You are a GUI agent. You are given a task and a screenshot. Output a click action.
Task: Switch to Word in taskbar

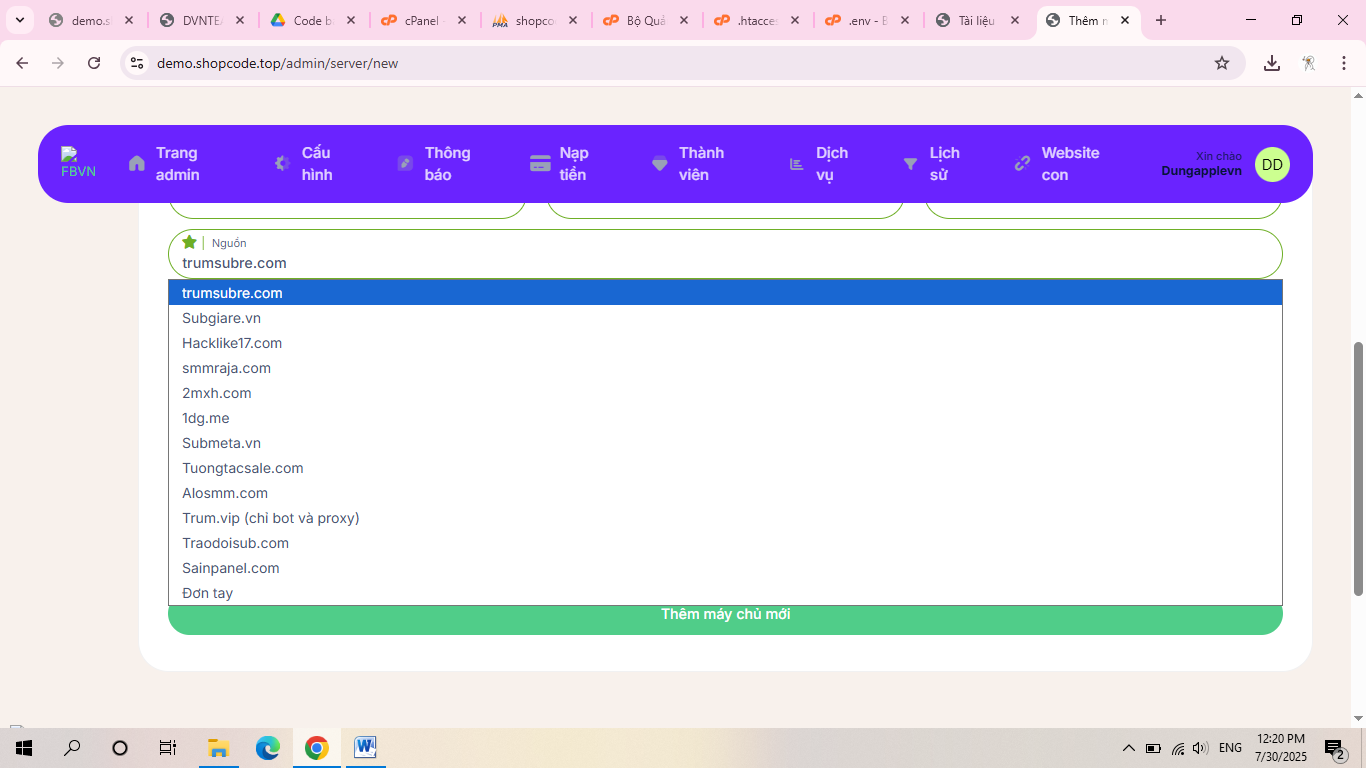[365, 747]
